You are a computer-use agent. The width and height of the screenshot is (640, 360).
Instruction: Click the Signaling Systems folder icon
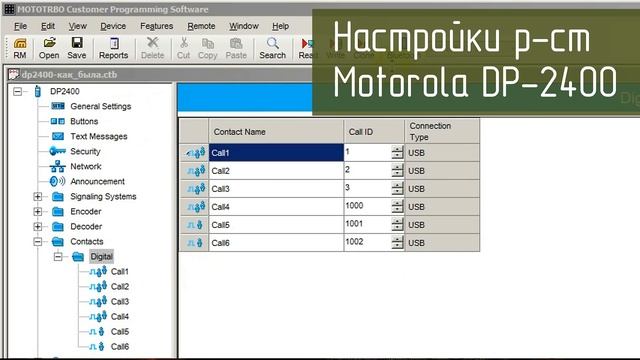pyautogui.click(x=58, y=196)
